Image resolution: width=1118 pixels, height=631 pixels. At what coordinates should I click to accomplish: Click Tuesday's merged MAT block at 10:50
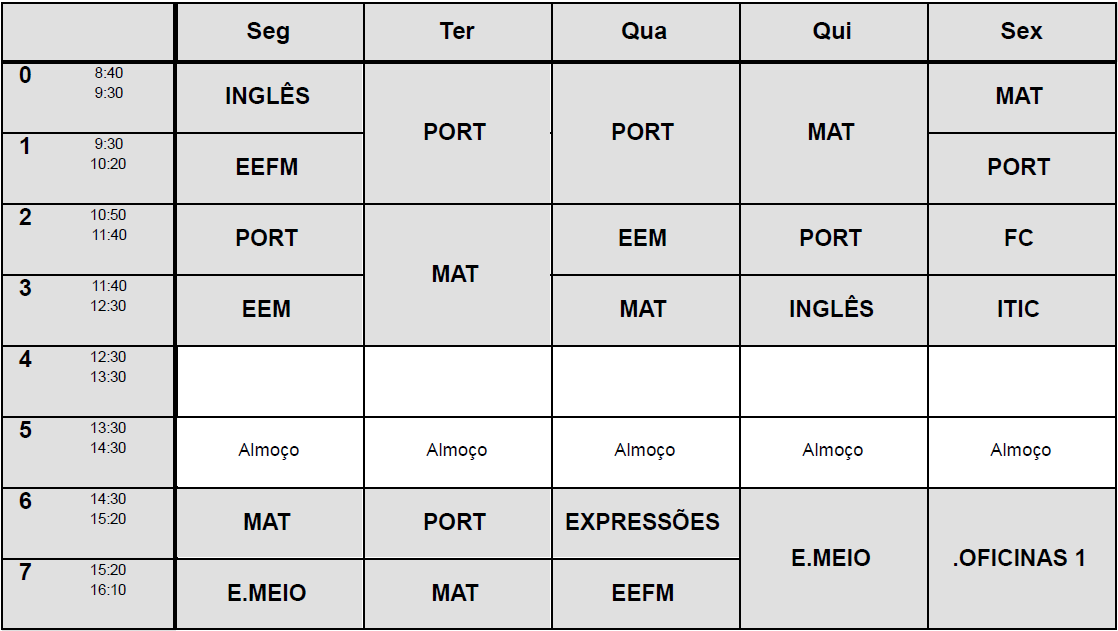(x=455, y=275)
